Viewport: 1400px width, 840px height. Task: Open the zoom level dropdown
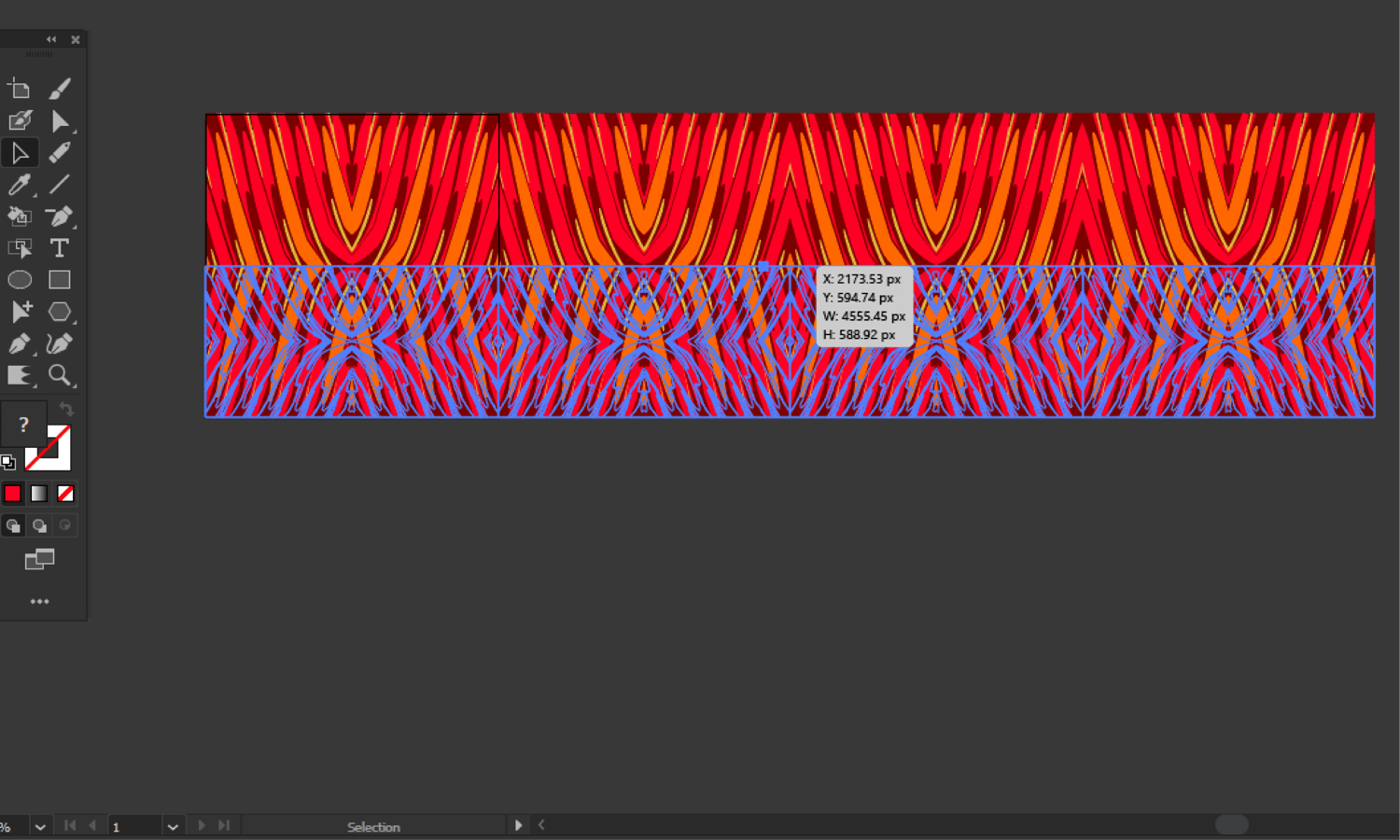[x=40, y=827]
